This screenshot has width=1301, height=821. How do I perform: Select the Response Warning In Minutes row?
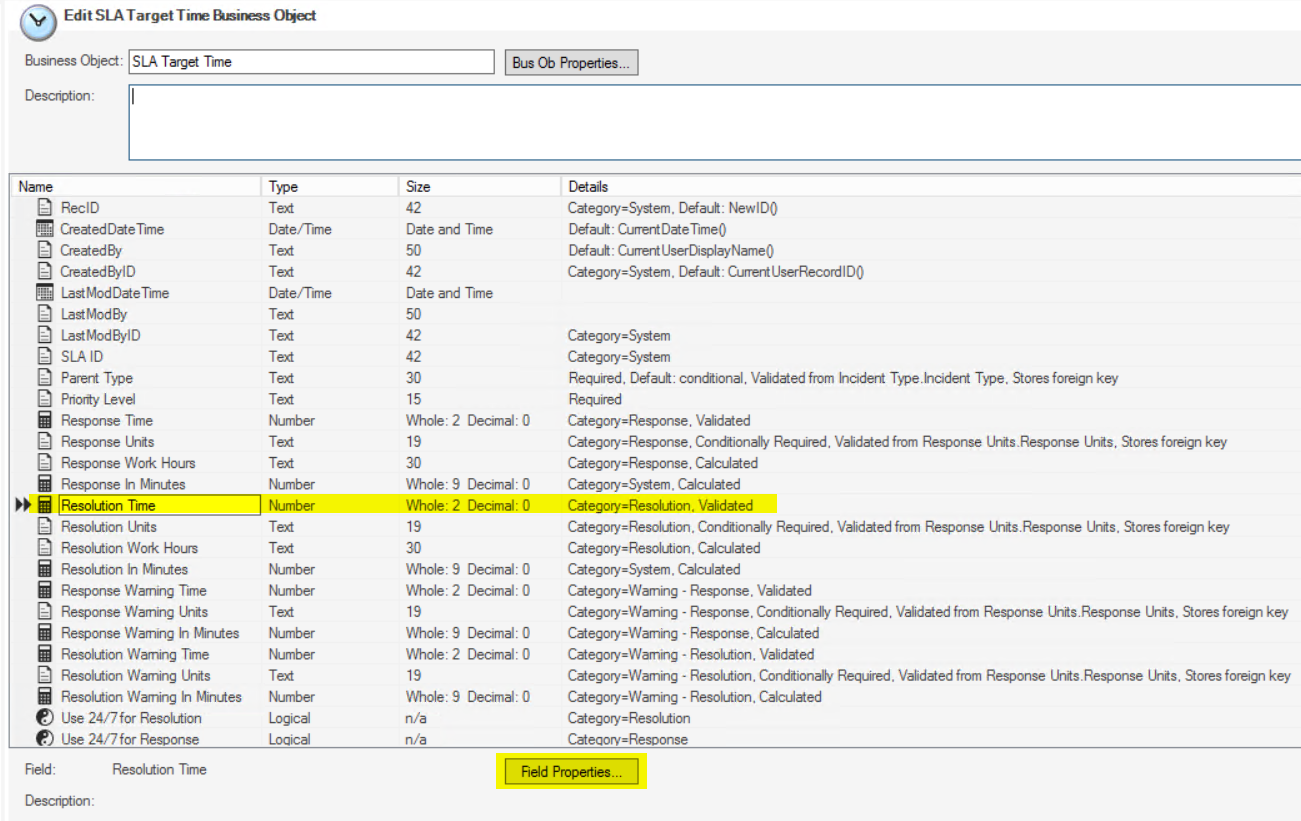(150, 633)
